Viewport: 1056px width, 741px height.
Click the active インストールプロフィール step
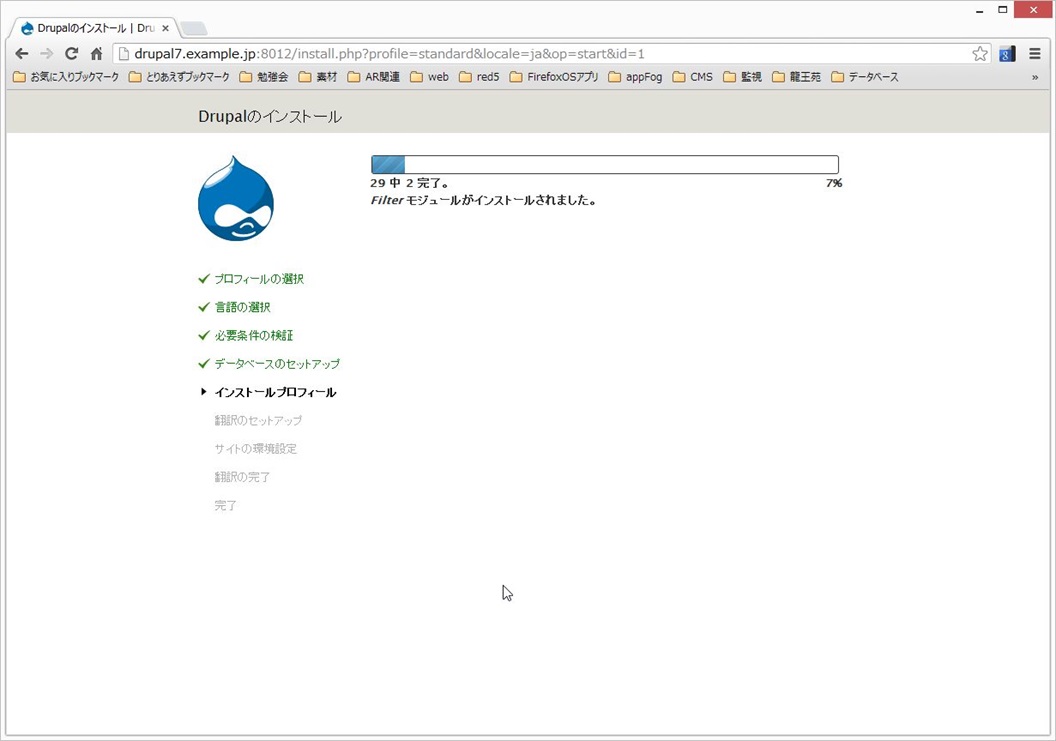click(x=275, y=392)
